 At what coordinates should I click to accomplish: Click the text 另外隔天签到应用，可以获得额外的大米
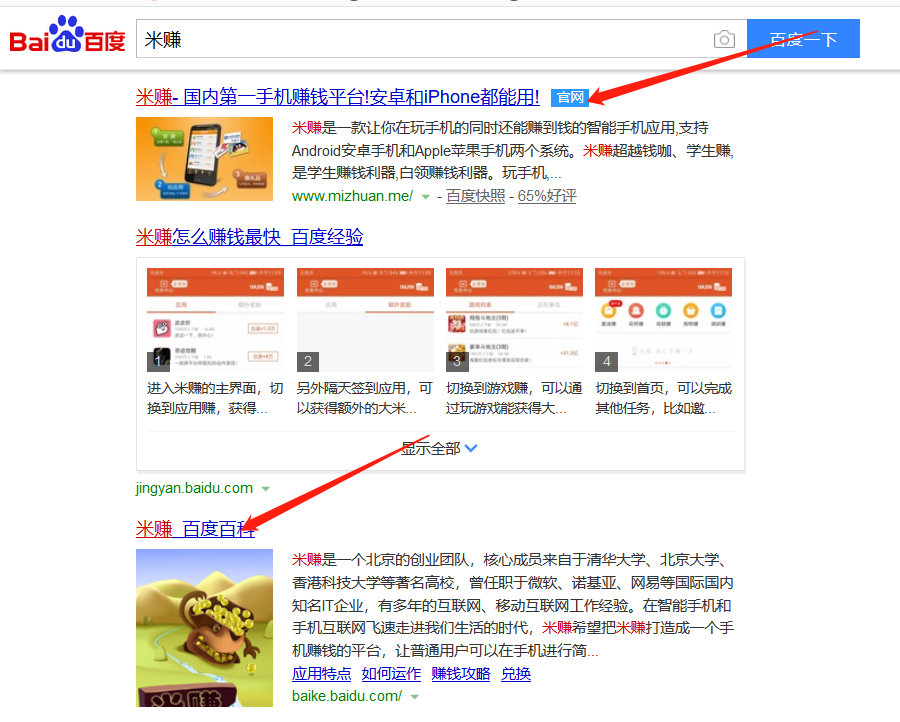pyautogui.click(x=364, y=398)
